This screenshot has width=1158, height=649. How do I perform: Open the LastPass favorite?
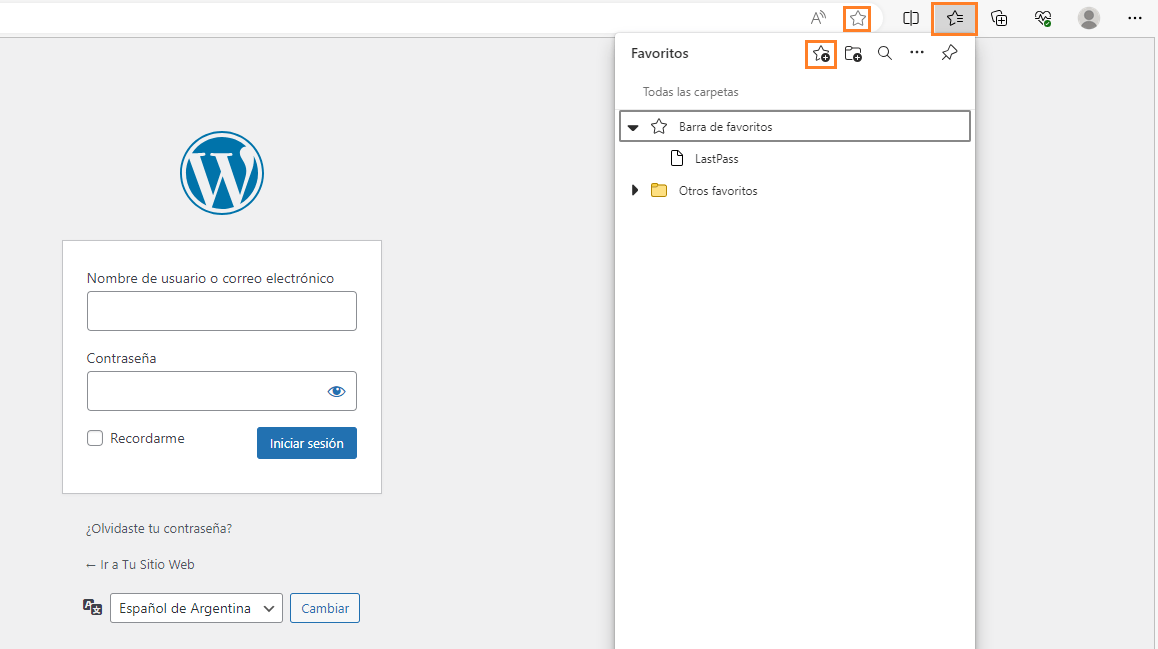(716, 159)
